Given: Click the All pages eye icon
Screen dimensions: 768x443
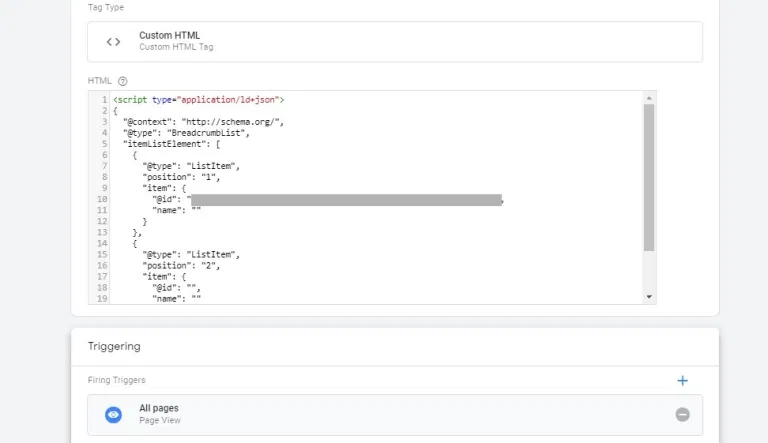Looking at the screenshot, I should pos(114,414).
